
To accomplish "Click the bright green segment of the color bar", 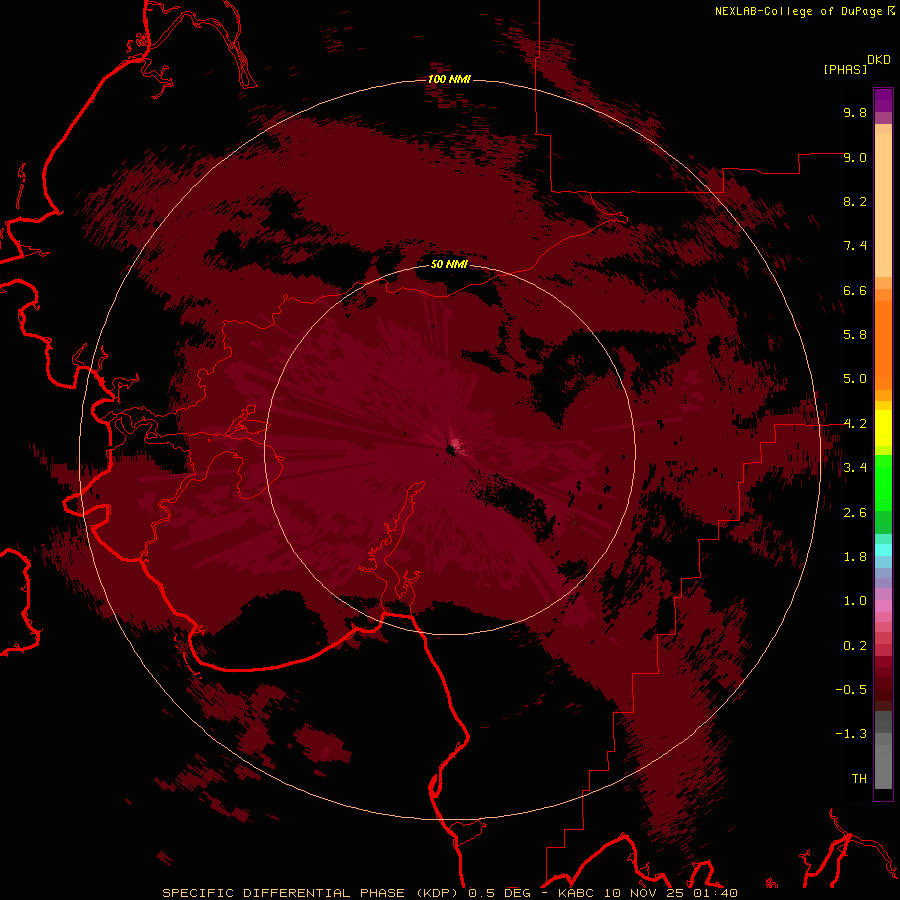I will point(883,484).
